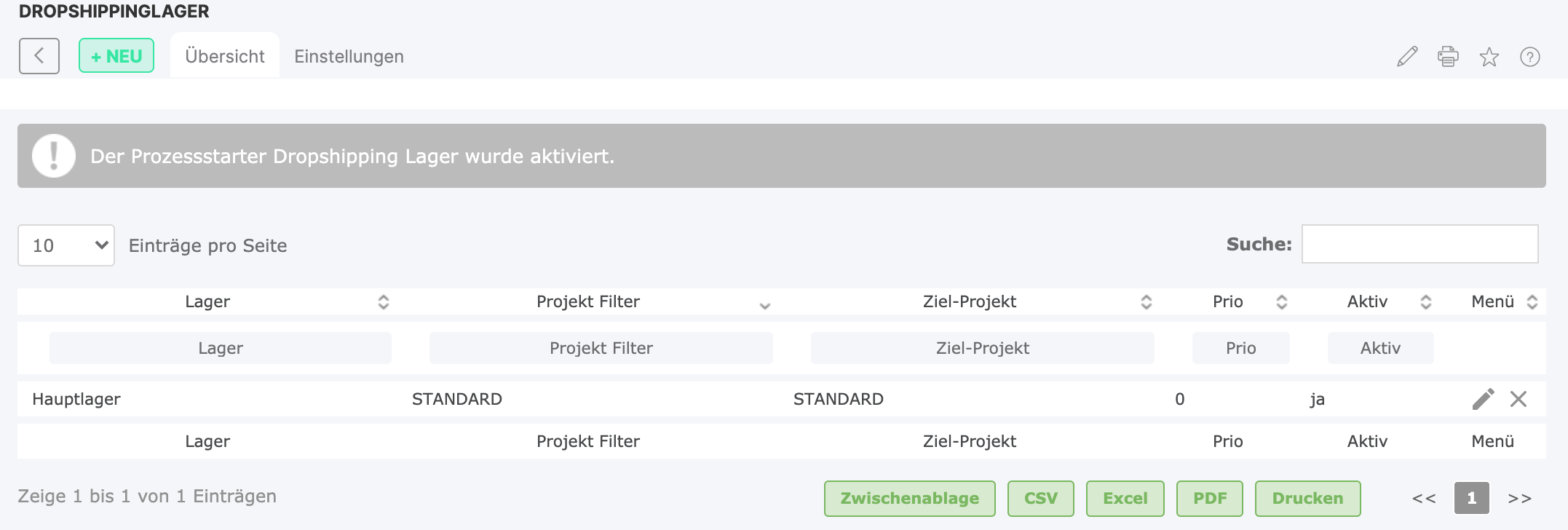
Task: Click the Lager column filter field
Action: point(221,348)
